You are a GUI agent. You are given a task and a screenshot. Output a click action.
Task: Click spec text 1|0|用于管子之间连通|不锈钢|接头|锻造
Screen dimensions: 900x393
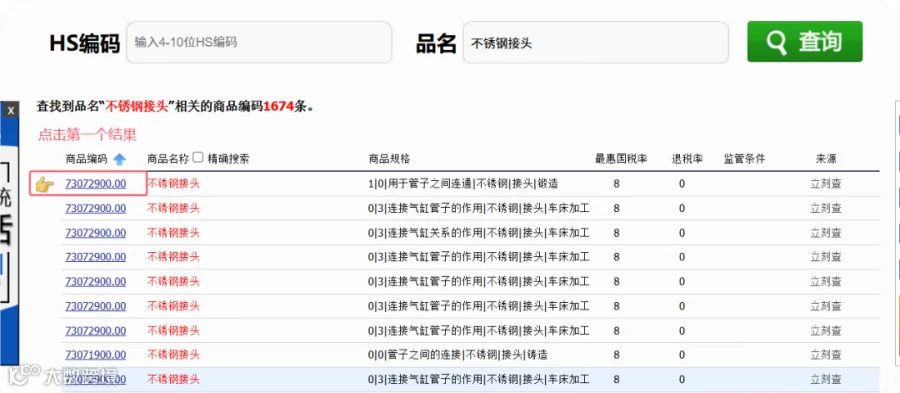[x=463, y=184]
